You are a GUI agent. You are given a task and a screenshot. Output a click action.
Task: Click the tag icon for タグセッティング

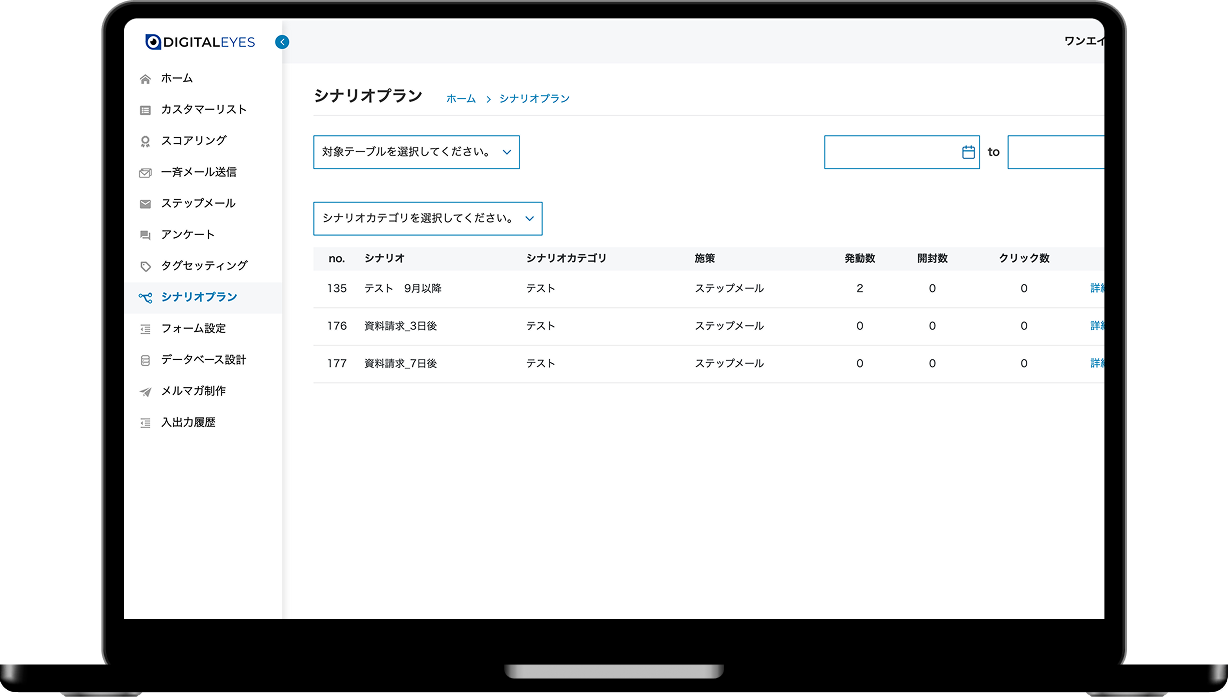click(x=146, y=265)
